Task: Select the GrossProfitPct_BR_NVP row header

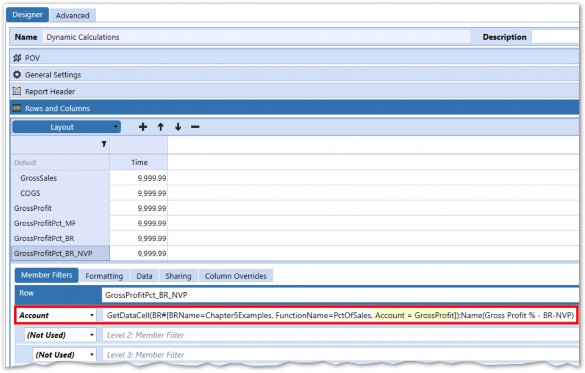Action: click(60, 253)
